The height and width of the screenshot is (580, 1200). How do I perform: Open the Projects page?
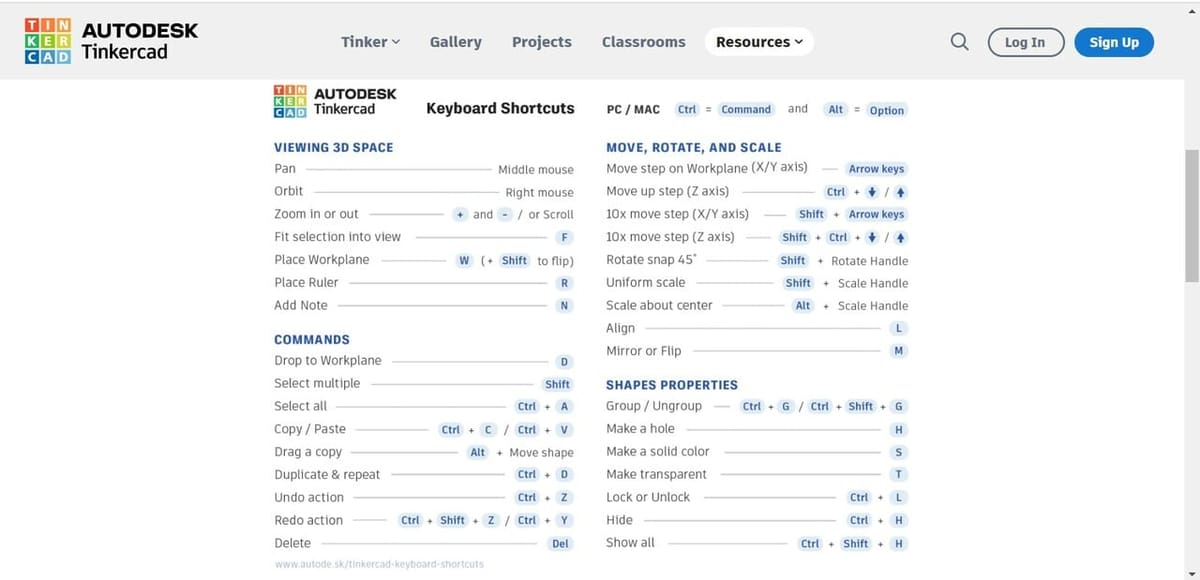(x=542, y=42)
